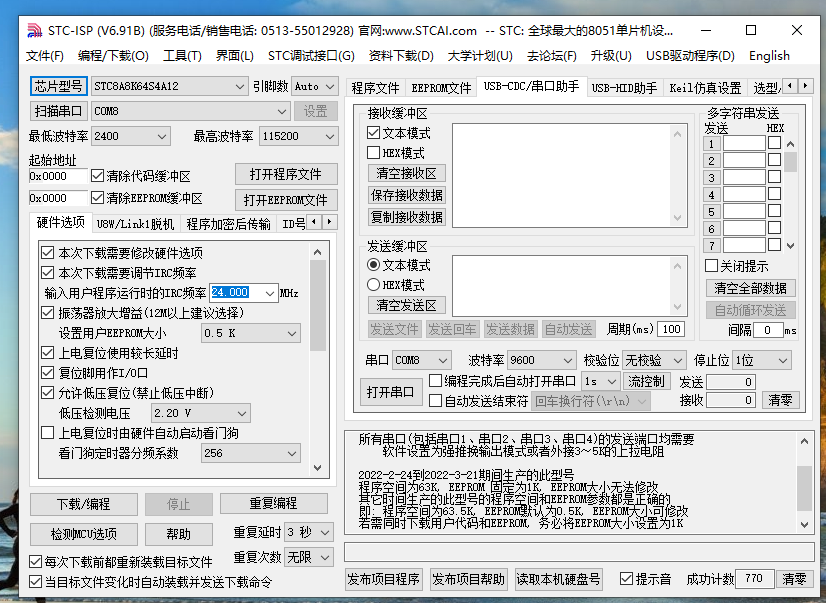Click the 芯片型号 button
Screen dimensions: 826x603
tap(58, 86)
